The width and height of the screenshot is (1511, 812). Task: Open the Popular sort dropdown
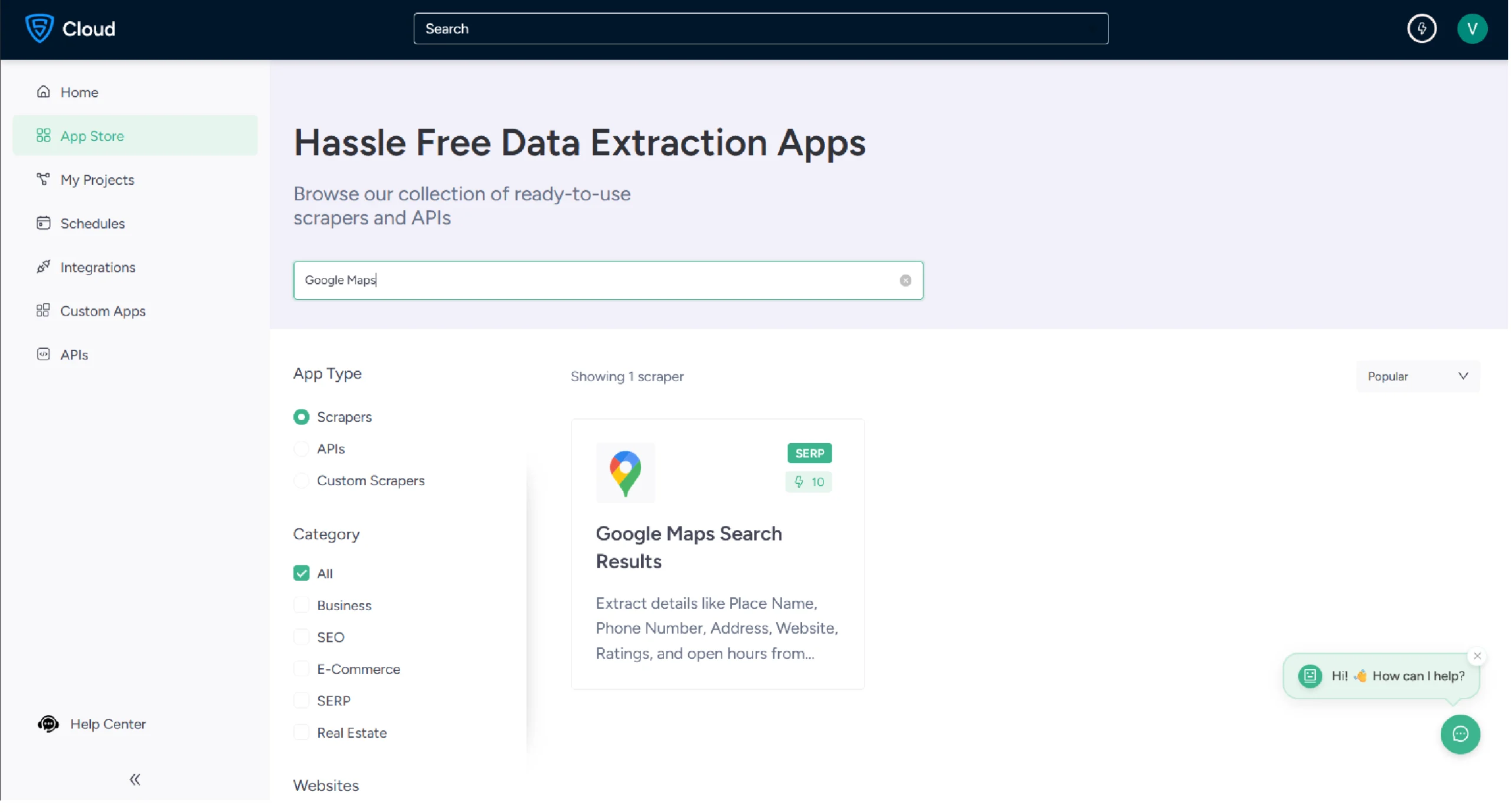[x=1418, y=376]
